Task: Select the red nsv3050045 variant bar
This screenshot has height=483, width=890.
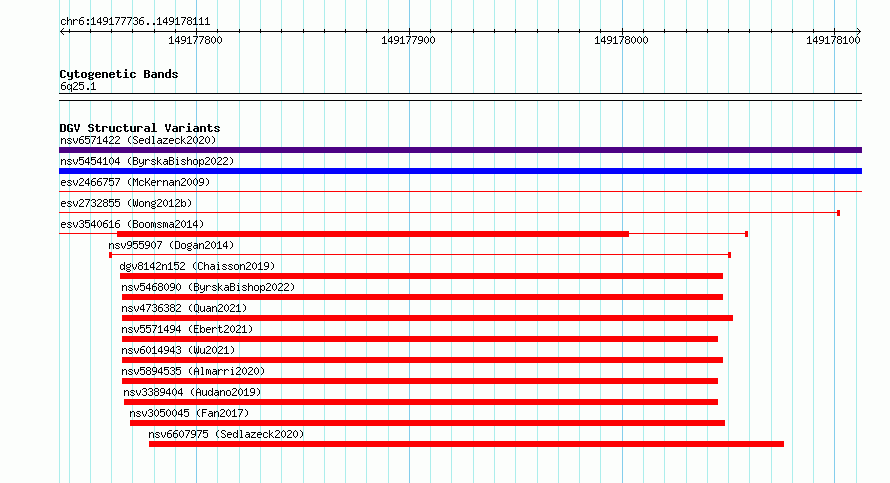Action: click(427, 423)
